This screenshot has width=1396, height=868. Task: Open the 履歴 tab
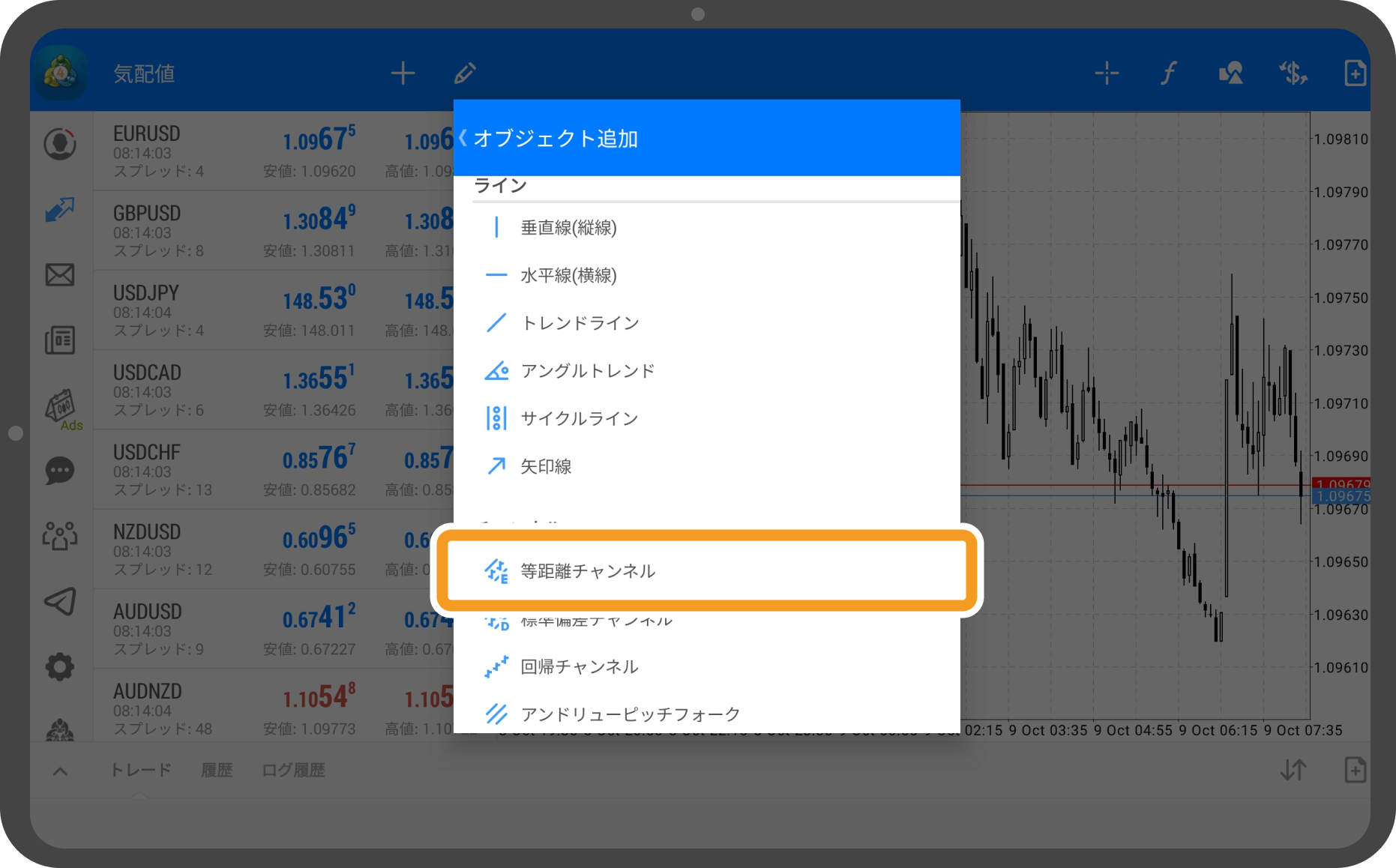[x=217, y=770]
